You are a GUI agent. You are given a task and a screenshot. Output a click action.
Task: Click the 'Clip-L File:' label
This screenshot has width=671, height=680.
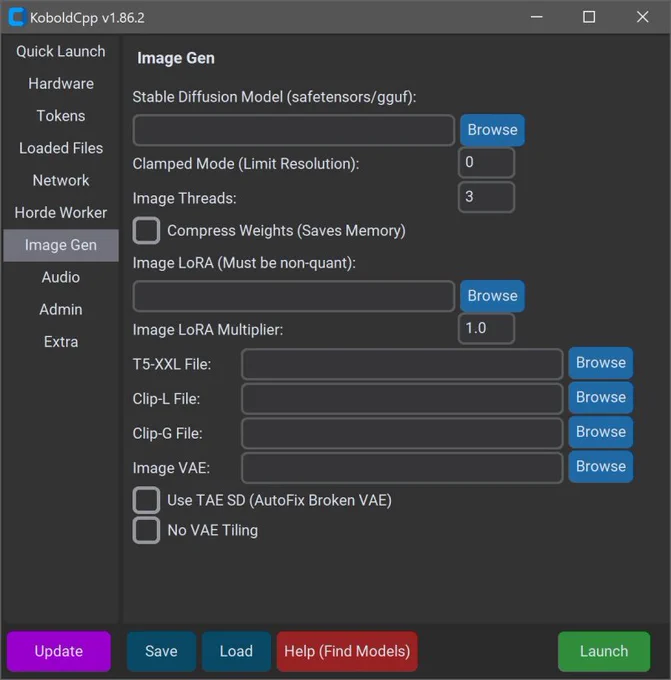pos(167,399)
